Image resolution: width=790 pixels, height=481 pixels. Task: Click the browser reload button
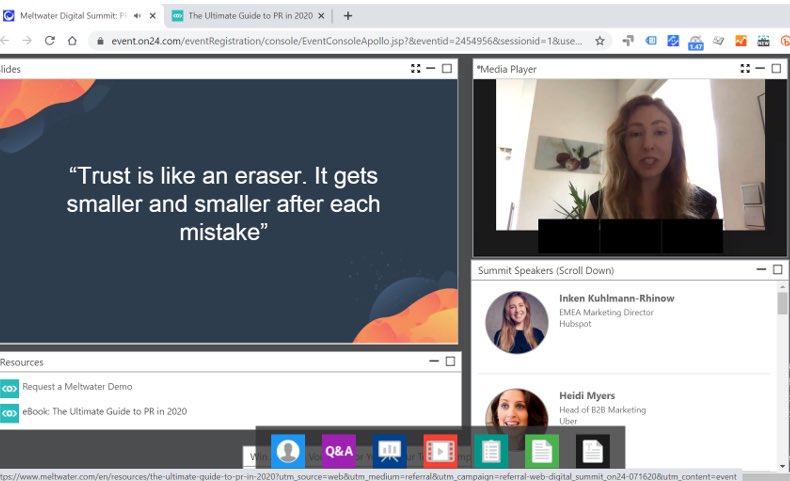point(49,41)
